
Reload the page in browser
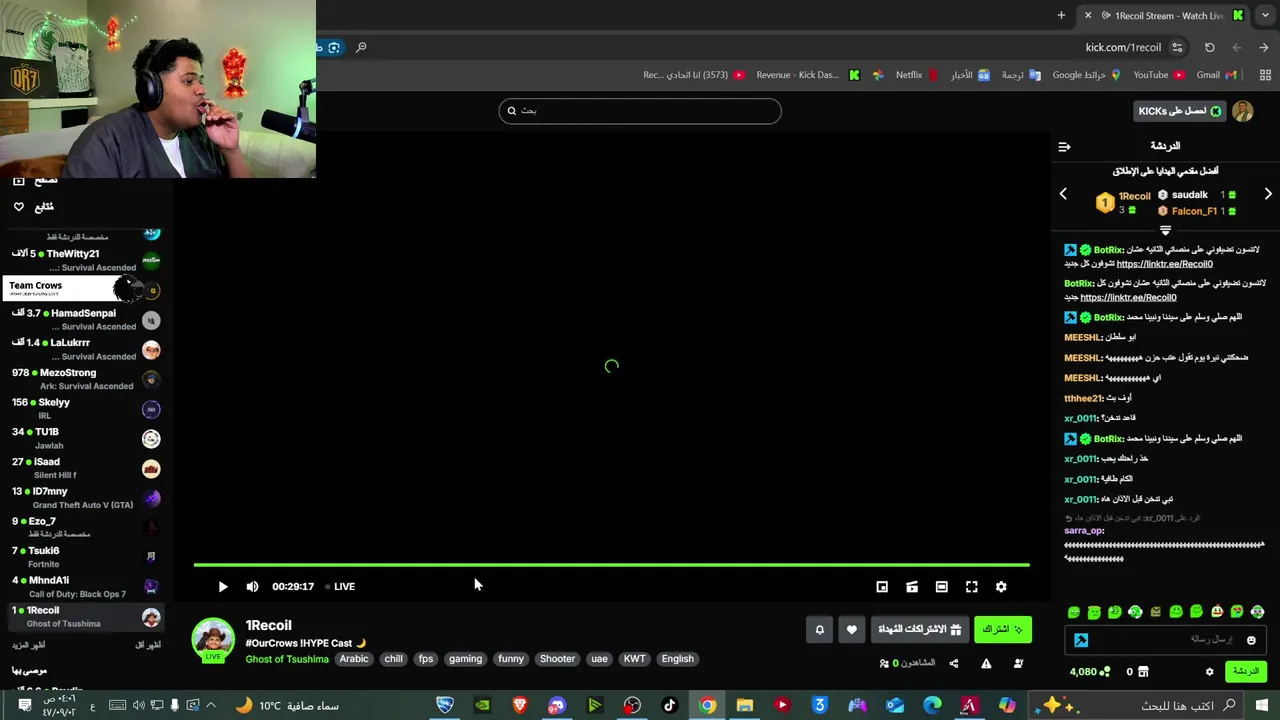coord(1209,47)
